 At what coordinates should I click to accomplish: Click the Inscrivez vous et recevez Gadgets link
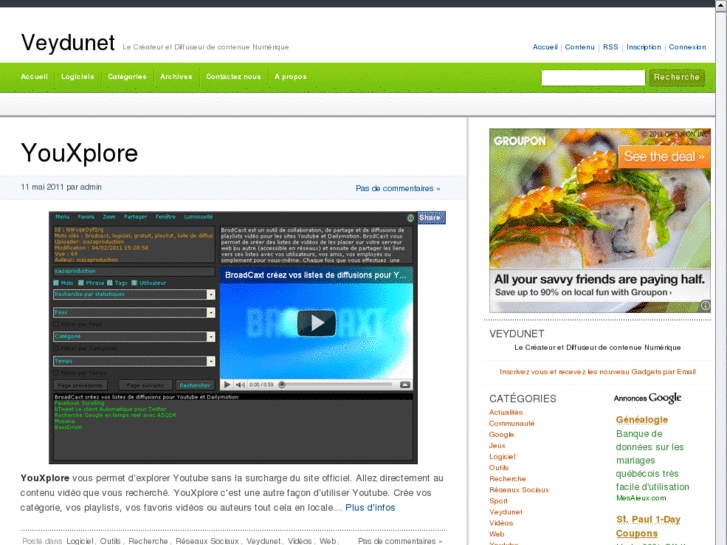[x=598, y=372]
